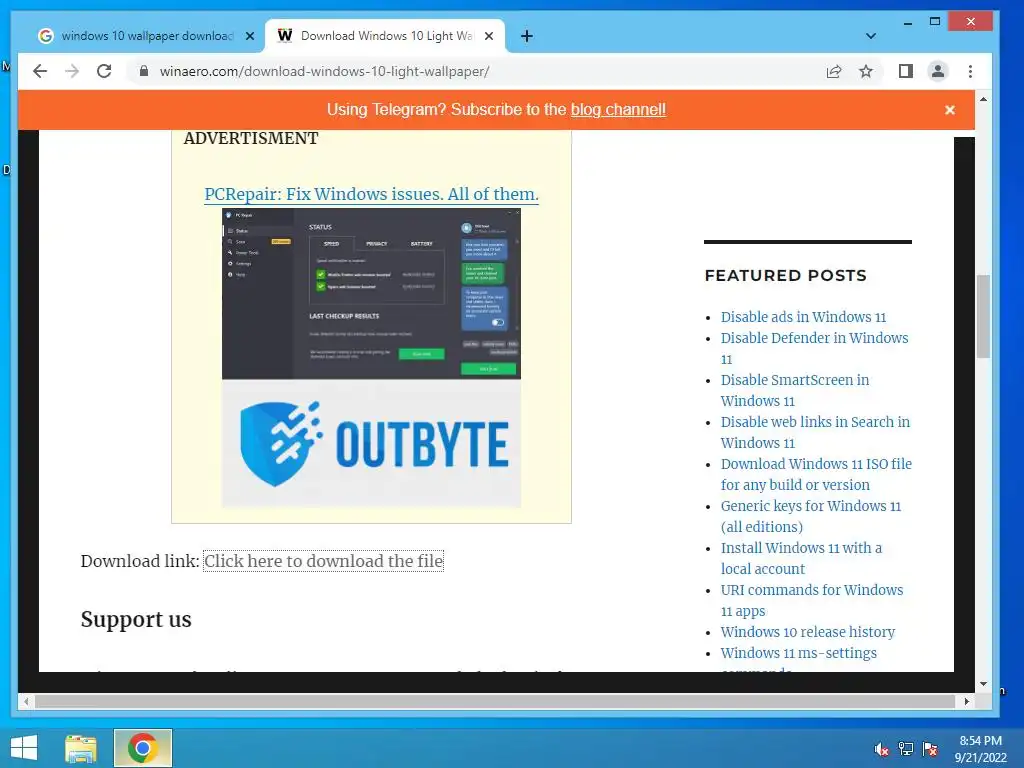The width and height of the screenshot is (1024, 768).
Task: Click the ADVERTISMENT label
Action: pyautogui.click(x=251, y=138)
